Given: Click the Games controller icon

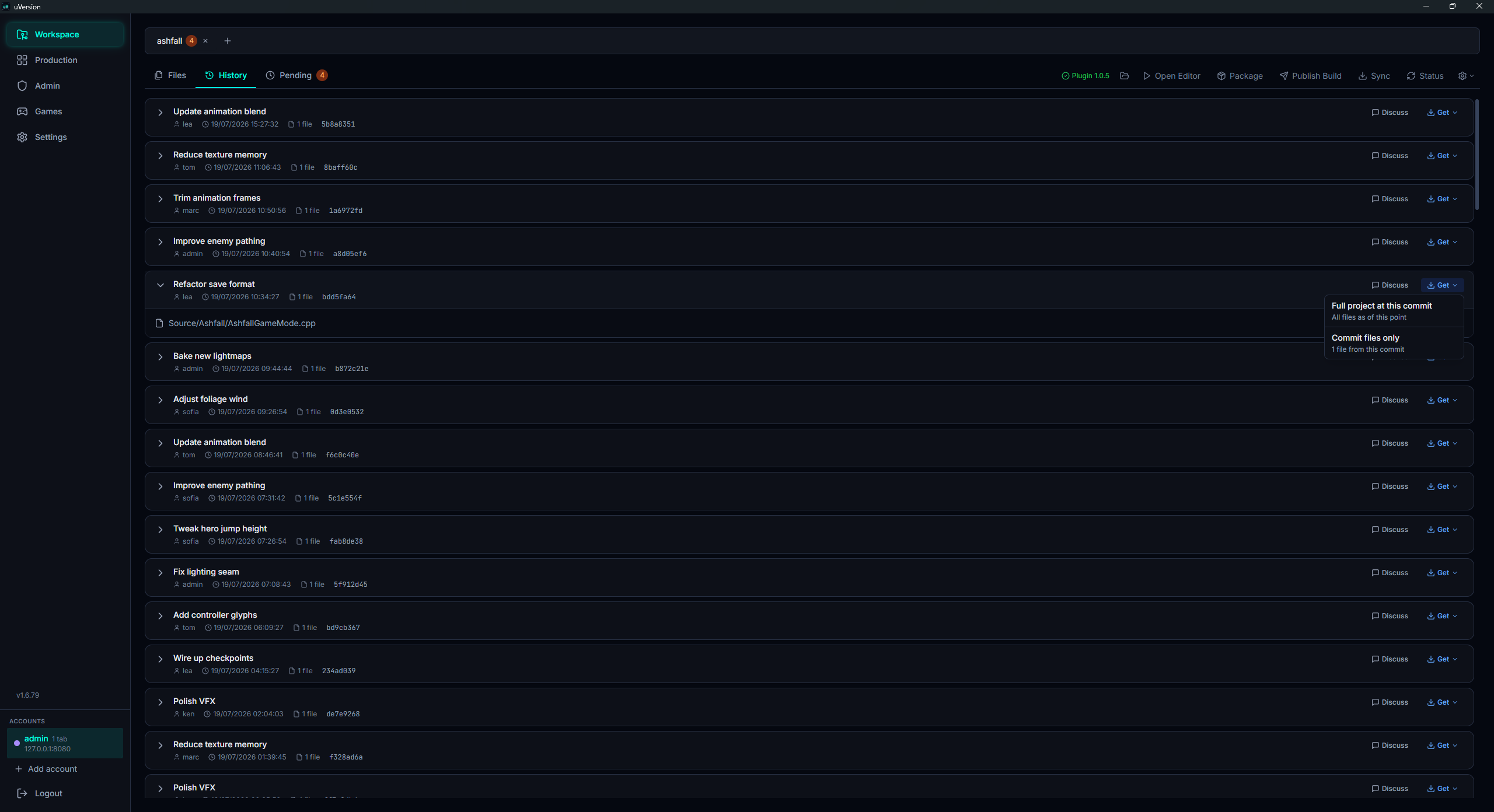Looking at the screenshot, I should click(22, 111).
